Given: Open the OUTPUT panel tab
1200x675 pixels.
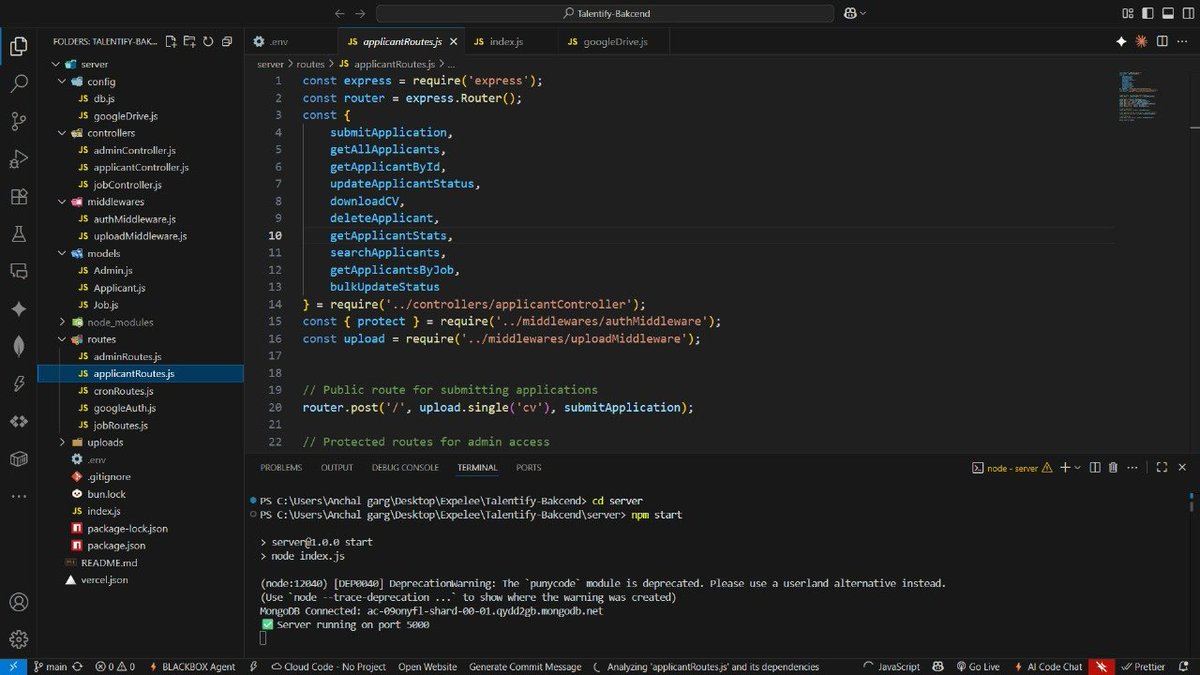Looking at the screenshot, I should (337, 468).
